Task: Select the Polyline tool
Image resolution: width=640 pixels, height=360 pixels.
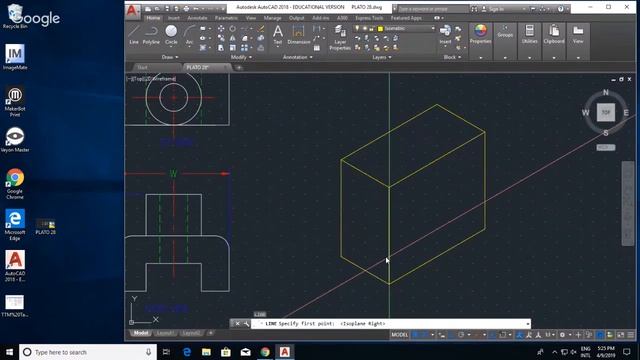Action: point(151,34)
